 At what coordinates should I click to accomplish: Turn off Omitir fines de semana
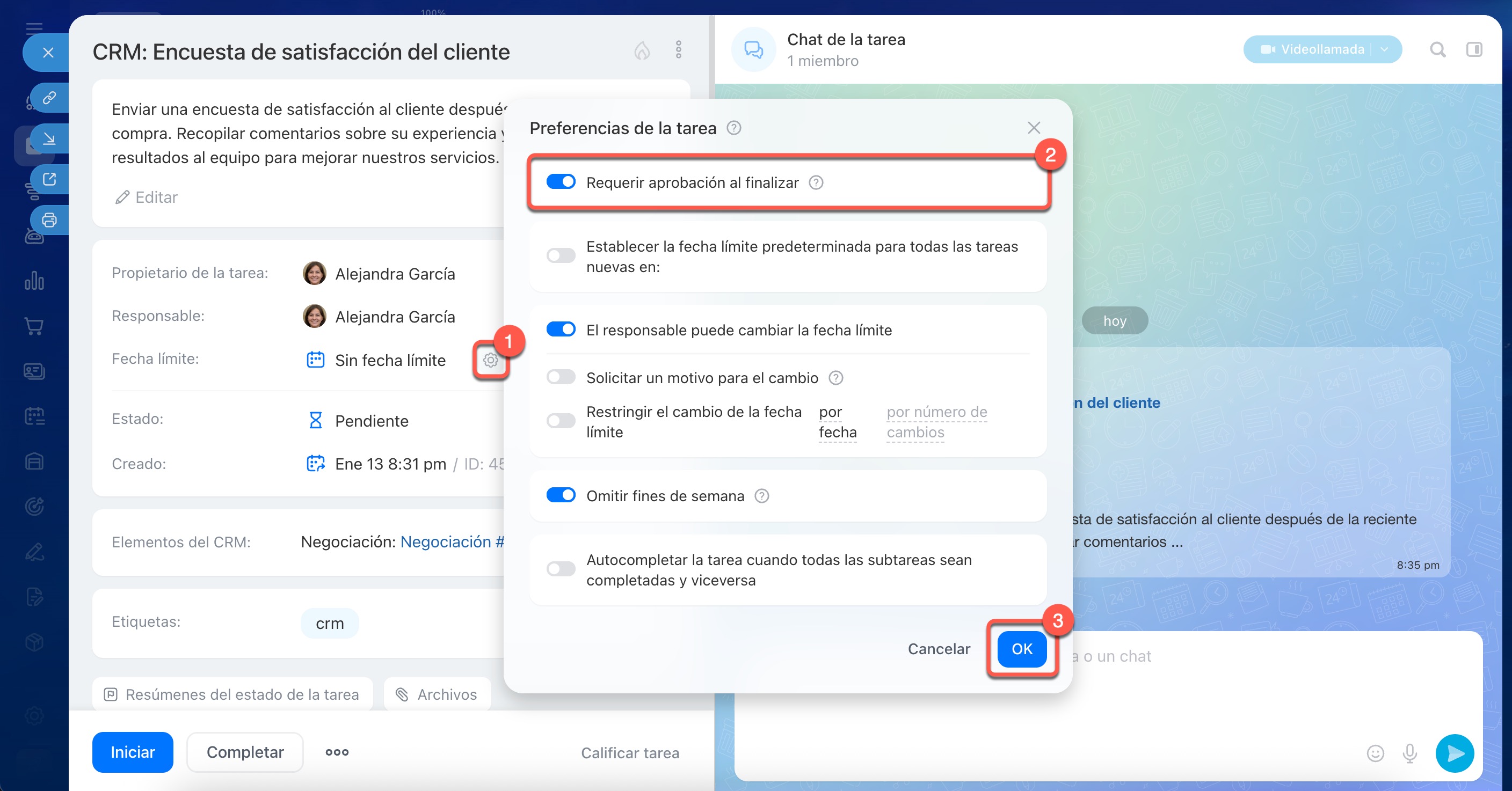point(561,495)
